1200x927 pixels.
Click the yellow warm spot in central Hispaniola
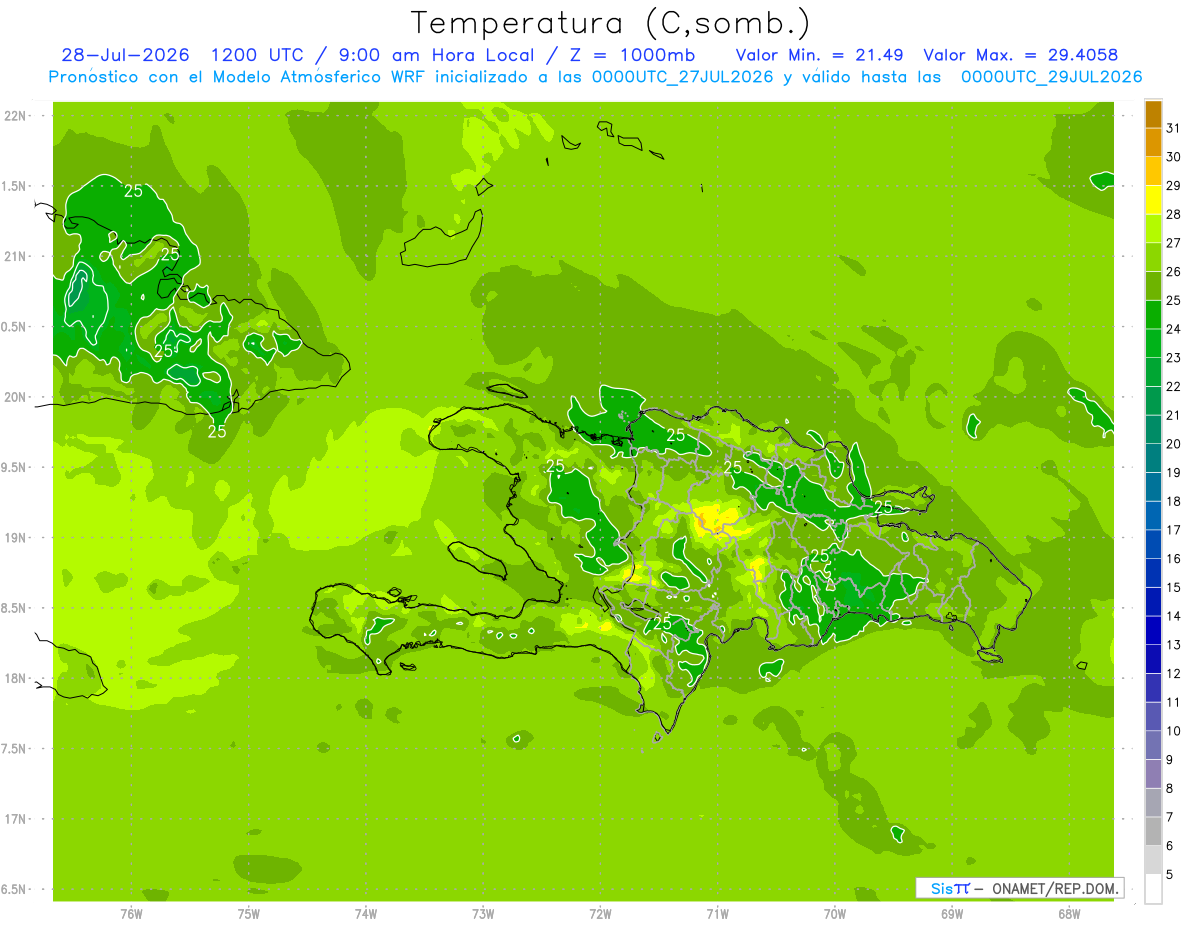(x=714, y=516)
